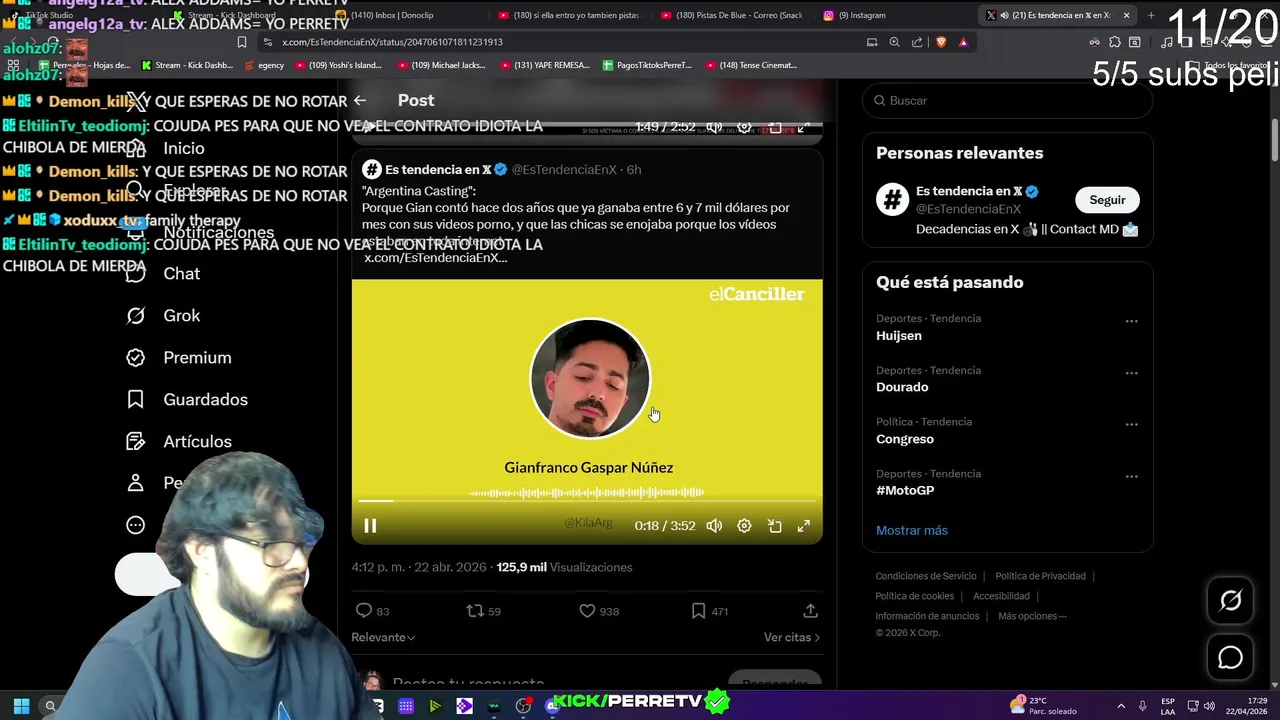This screenshot has width=1280, height=720.
Task: Open the sidebar more options circle icon
Action: pos(136,525)
